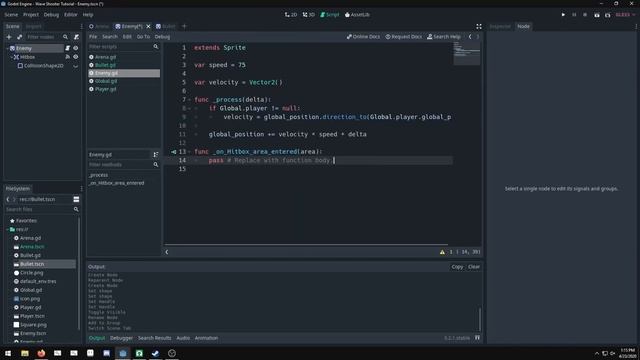Add a new node with plus icon
Viewport: 640px width, 360px height.
pos(9,37)
